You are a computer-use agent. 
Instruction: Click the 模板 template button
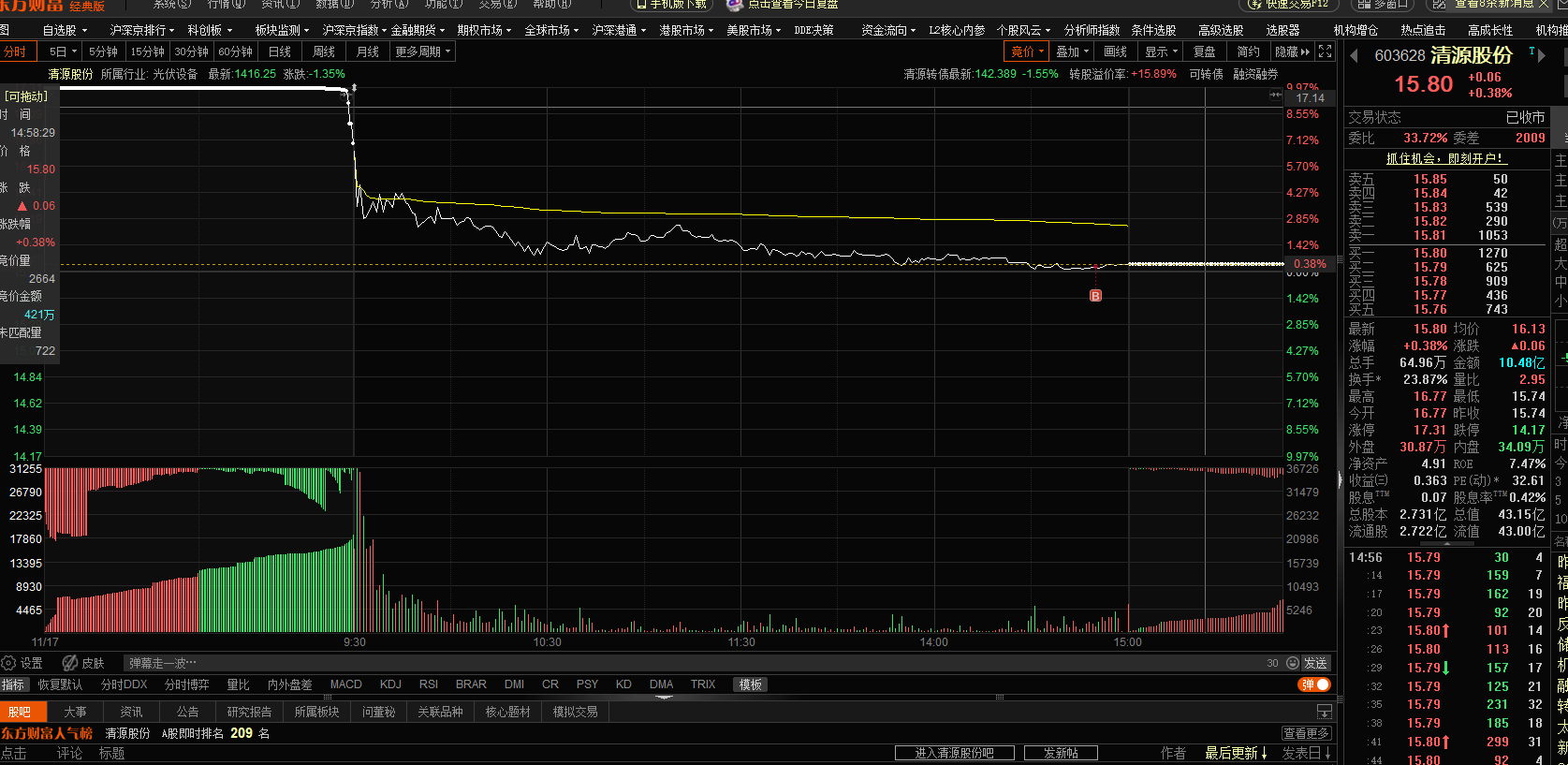pos(751,684)
